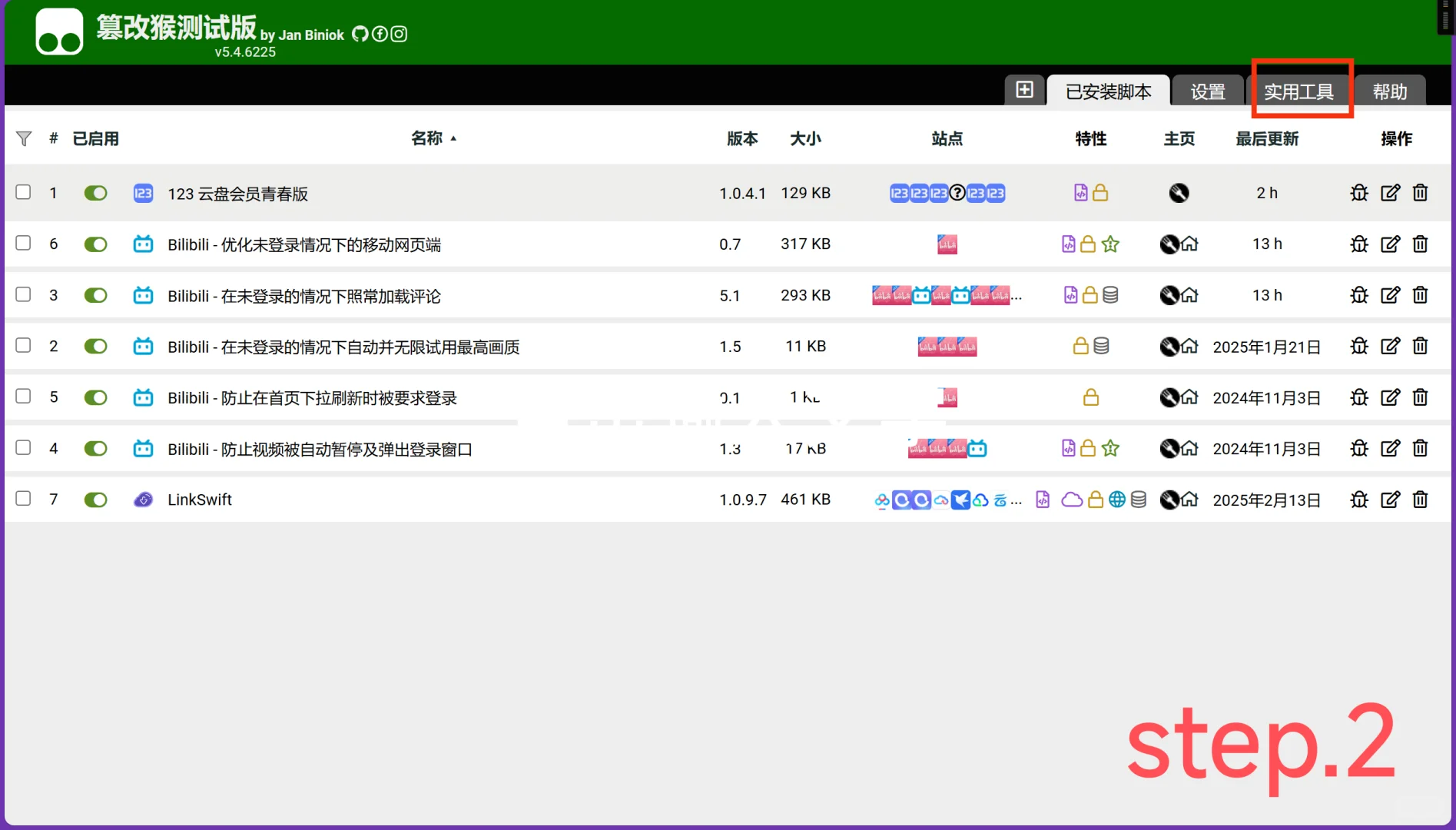Click the star icon in Bilibili 移动网页端 row
Screen dimensions: 1456x830
[x=1110, y=244]
